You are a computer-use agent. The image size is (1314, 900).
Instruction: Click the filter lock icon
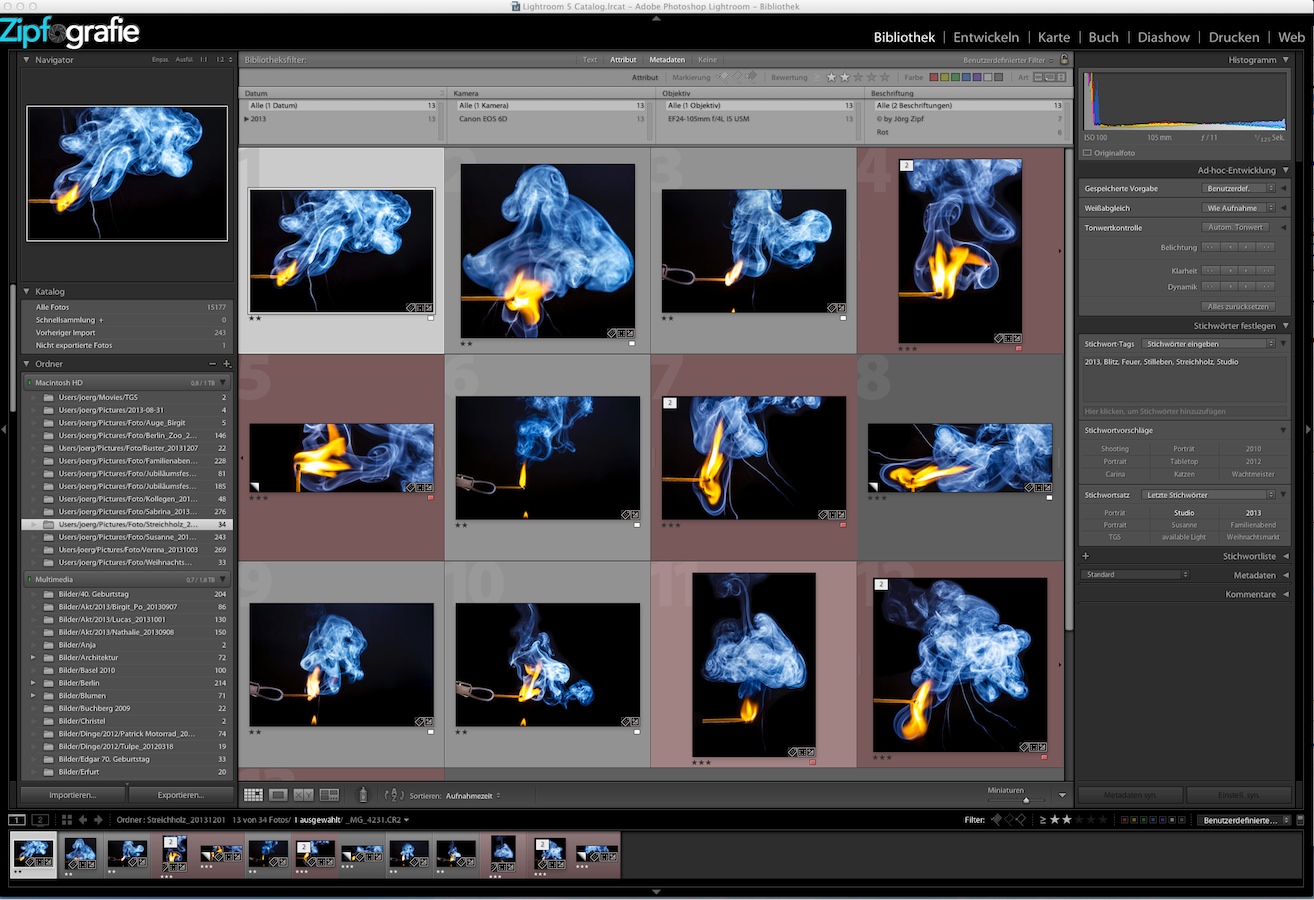(x=1064, y=60)
